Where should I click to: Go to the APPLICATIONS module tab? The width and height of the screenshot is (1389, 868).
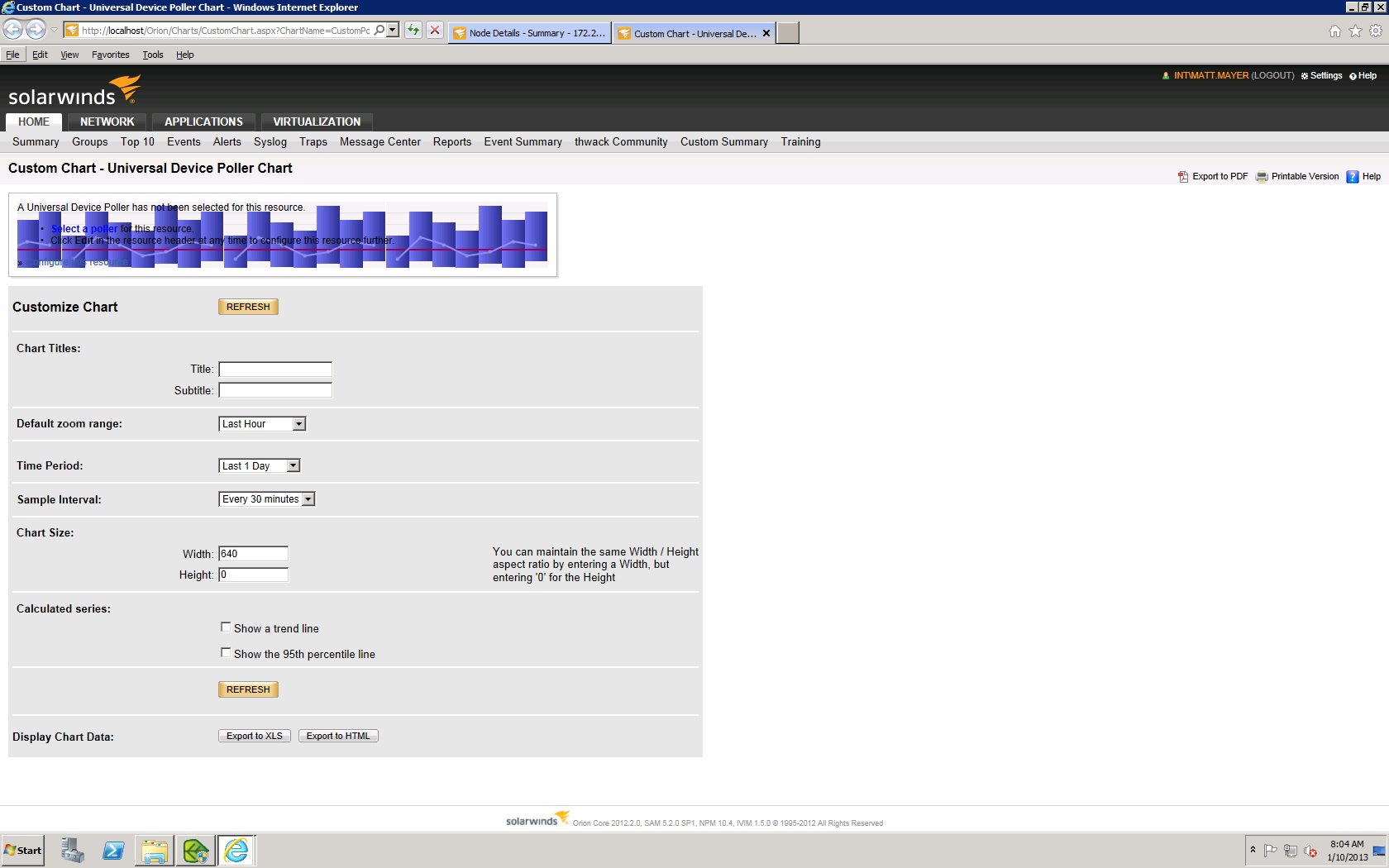204,122
